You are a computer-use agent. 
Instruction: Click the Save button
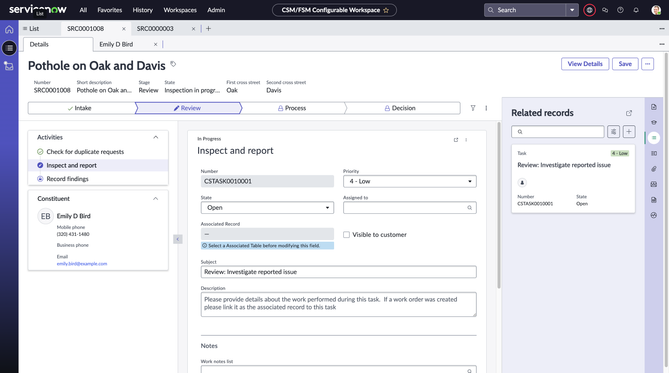click(x=625, y=64)
